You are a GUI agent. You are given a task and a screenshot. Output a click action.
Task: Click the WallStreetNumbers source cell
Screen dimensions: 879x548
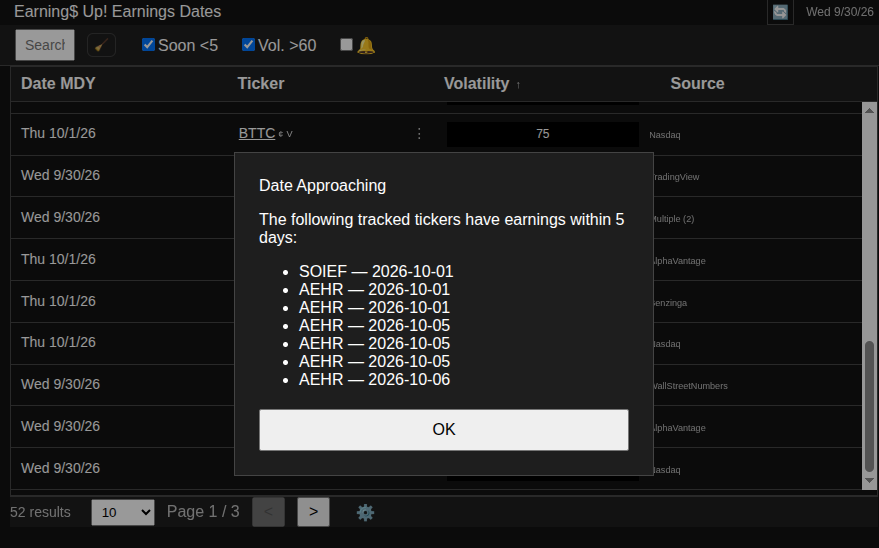(x=690, y=386)
